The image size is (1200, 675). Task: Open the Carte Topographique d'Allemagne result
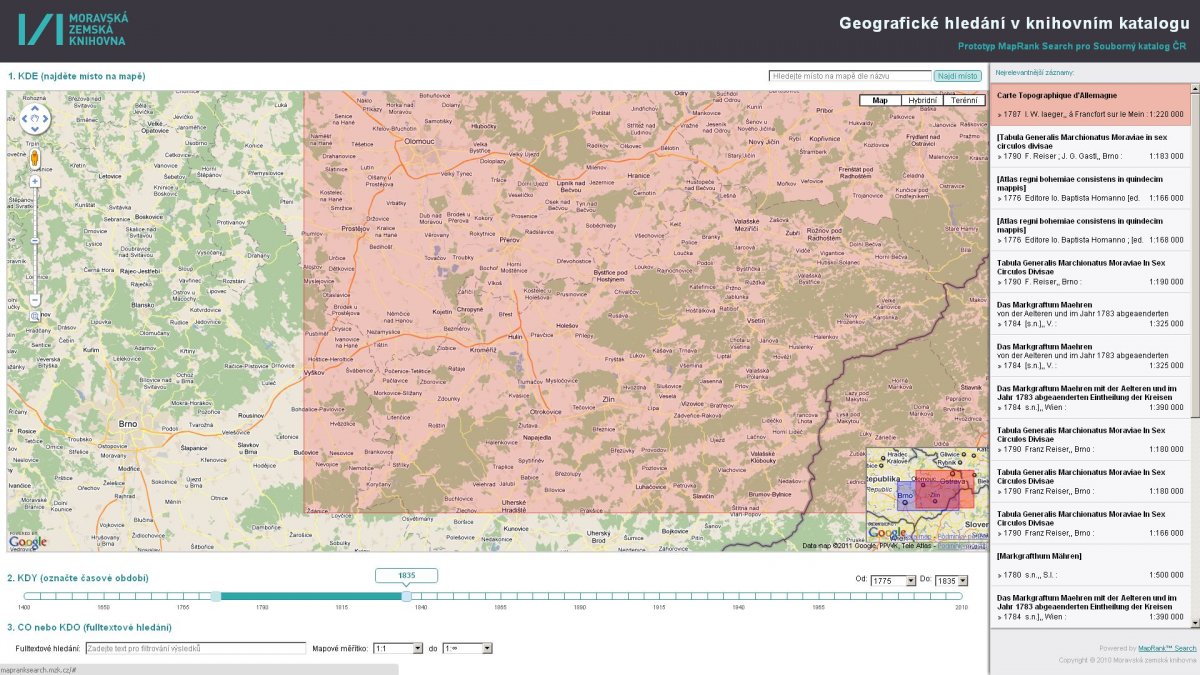[1090, 104]
